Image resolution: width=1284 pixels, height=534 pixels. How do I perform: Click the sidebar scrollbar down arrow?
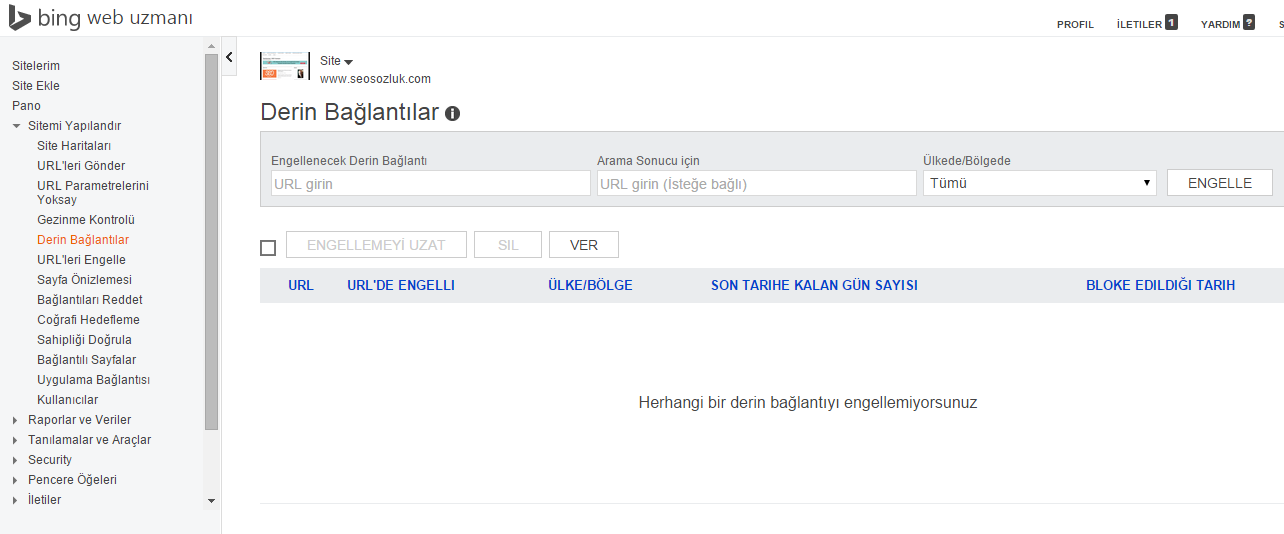[211, 500]
